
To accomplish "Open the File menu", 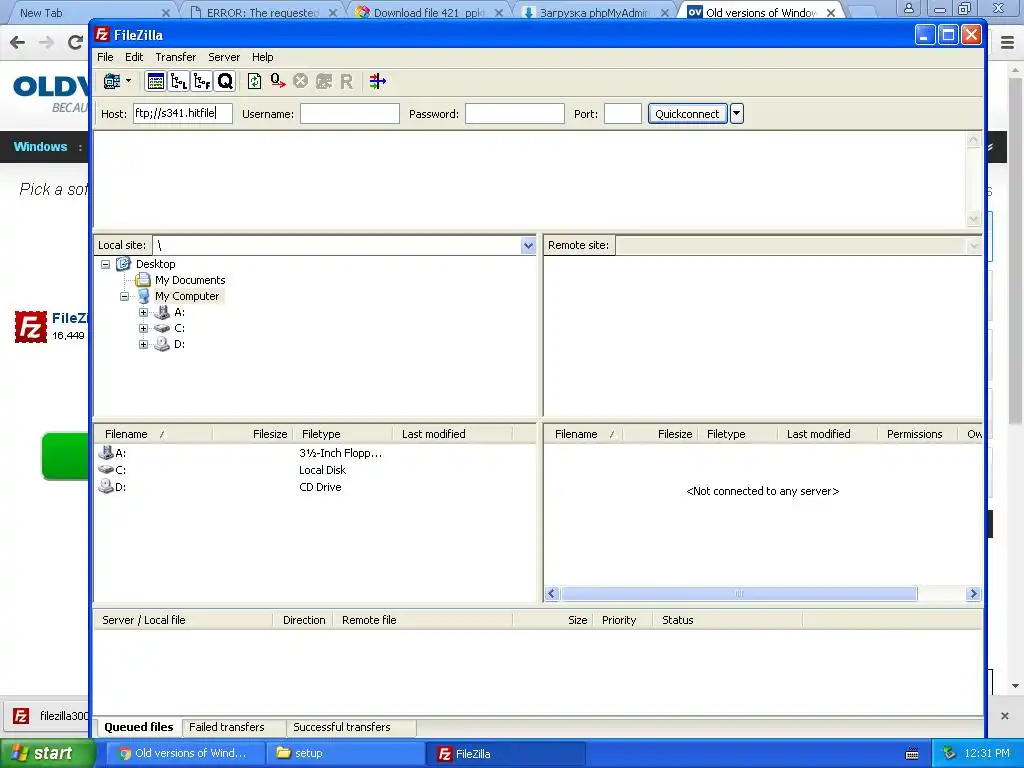I will click(105, 57).
